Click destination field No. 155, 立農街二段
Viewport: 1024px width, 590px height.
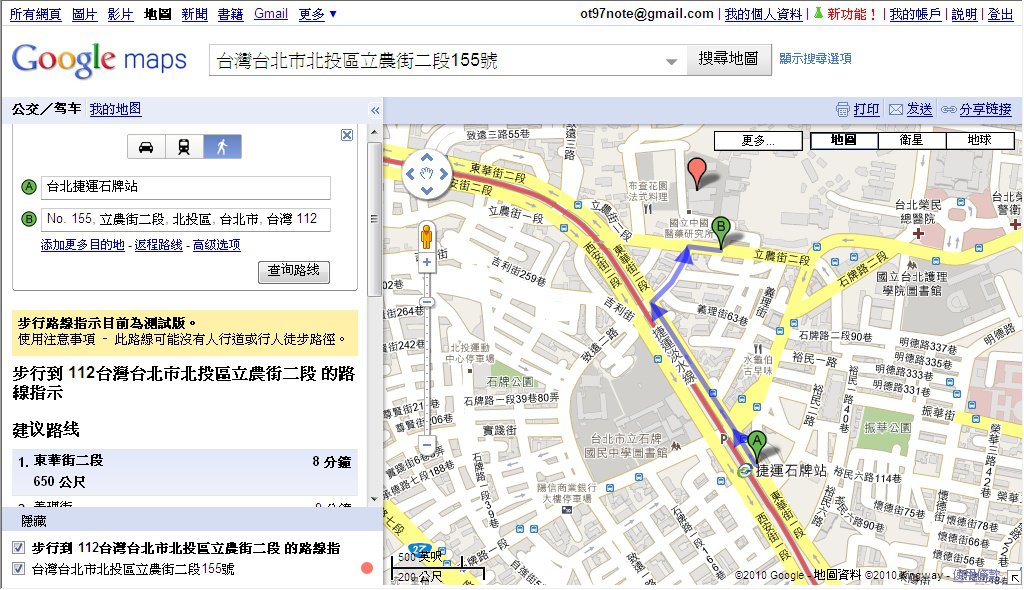(x=186, y=219)
